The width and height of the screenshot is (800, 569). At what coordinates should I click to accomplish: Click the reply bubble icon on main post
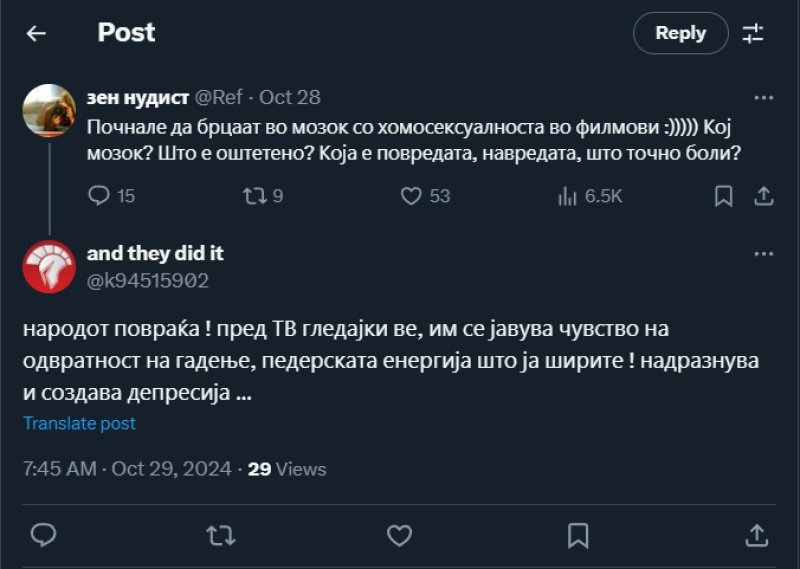point(43,536)
